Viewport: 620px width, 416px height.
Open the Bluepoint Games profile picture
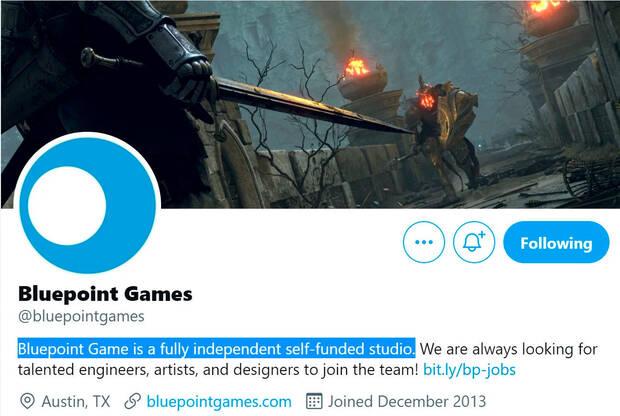pos(87,205)
